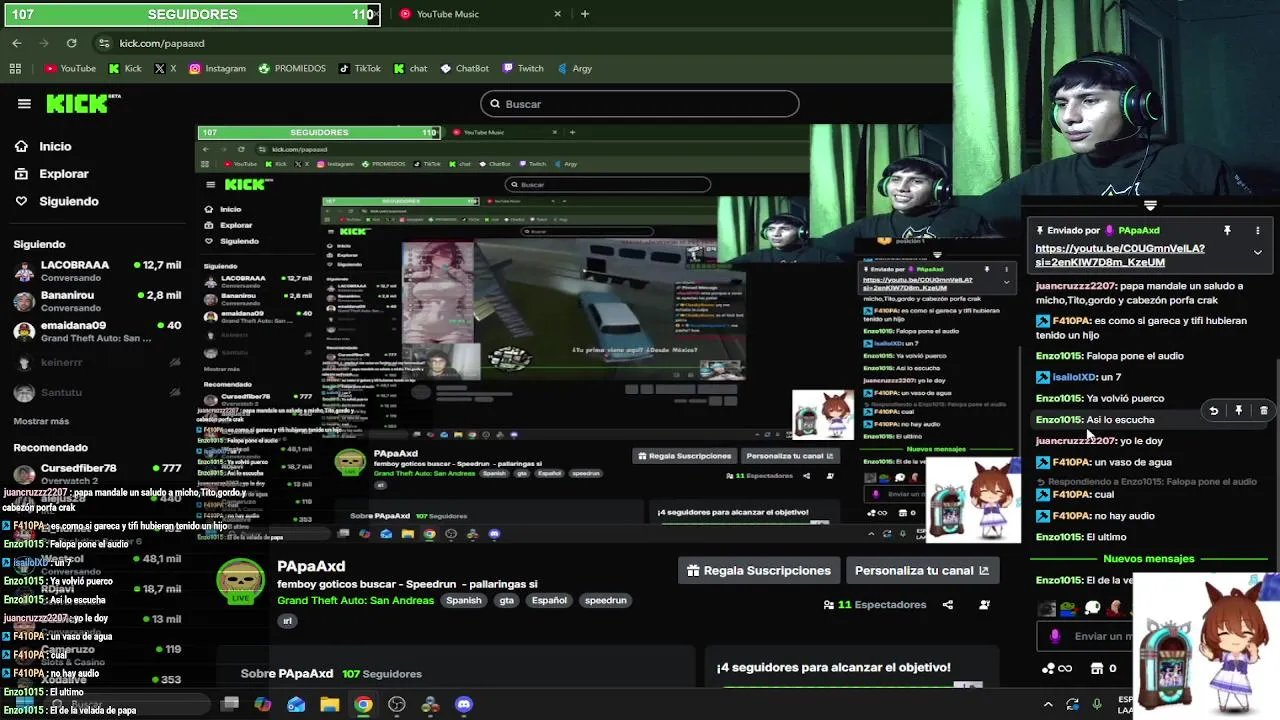Select offline channel keinerrr

pos(97,362)
